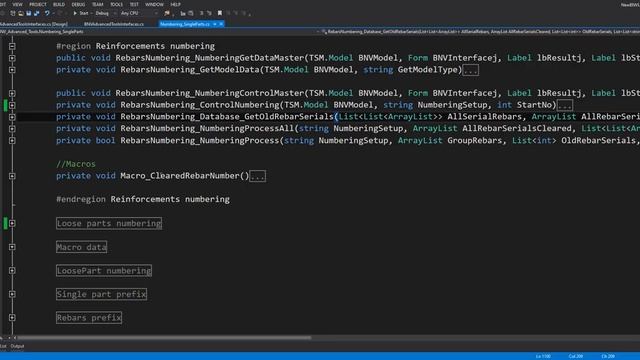Click the Save file toolbar icon

[x=29, y=13]
